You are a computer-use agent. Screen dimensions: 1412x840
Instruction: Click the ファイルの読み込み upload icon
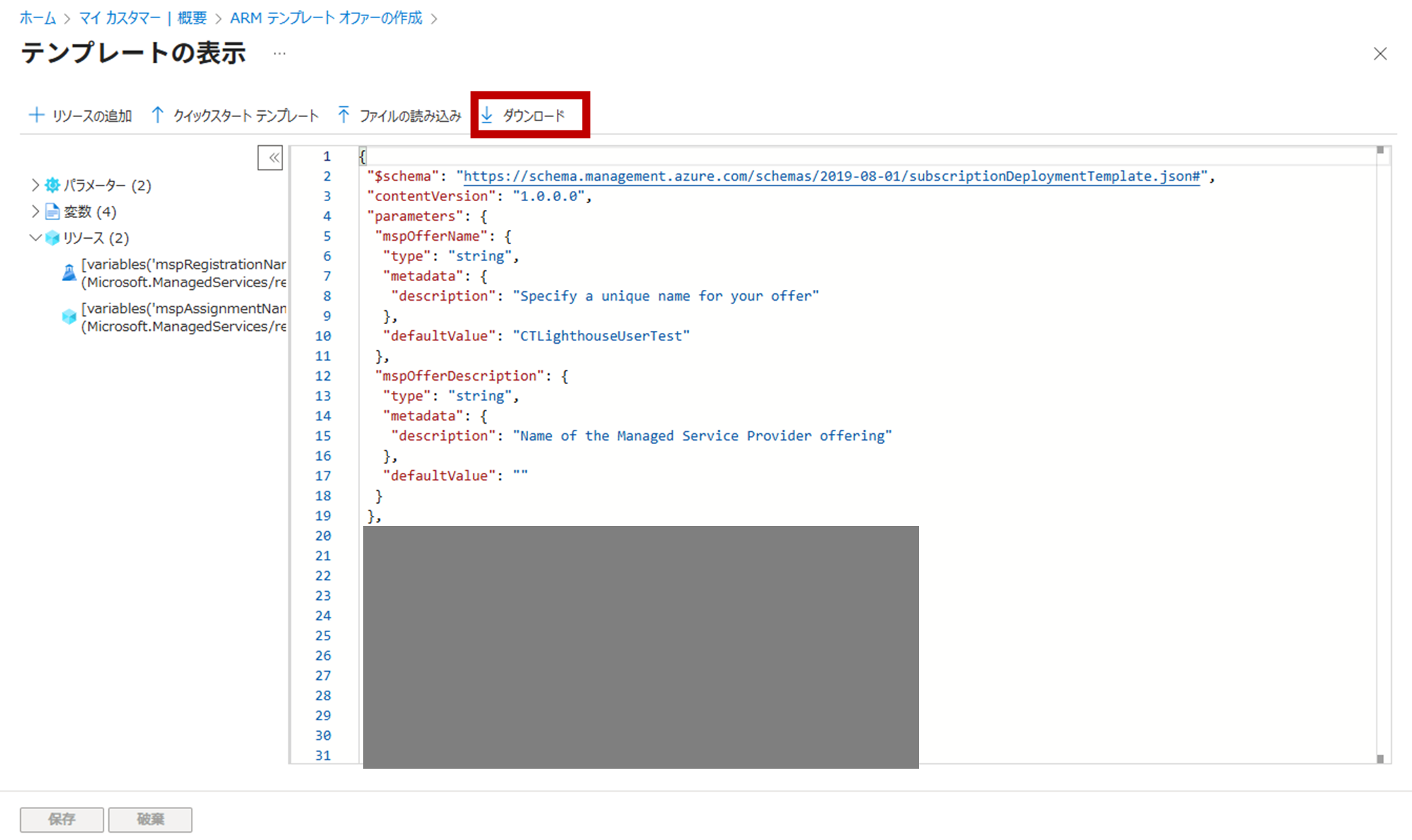point(344,115)
